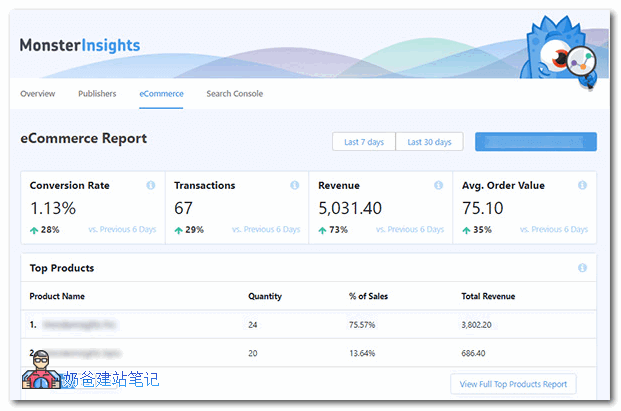Switch to the Publishers tab
621x411 pixels.
(97, 94)
